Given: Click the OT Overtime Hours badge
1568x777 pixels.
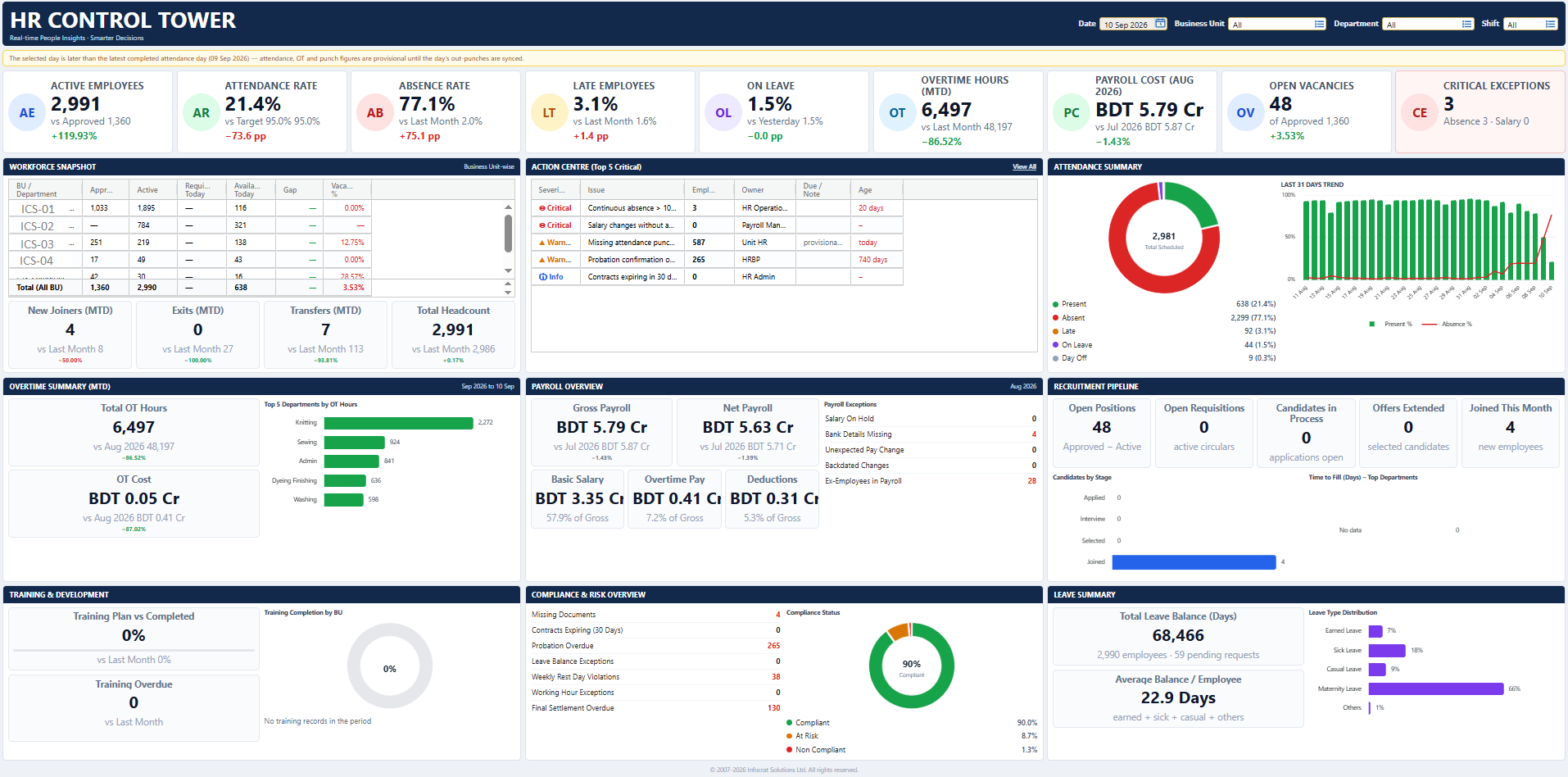Looking at the screenshot, I should click(x=897, y=113).
